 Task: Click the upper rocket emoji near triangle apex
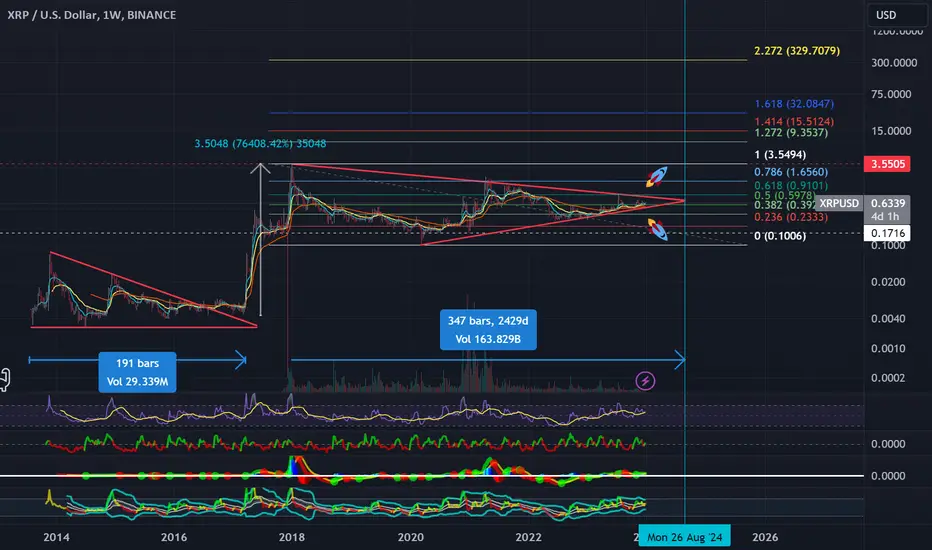(x=657, y=176)
